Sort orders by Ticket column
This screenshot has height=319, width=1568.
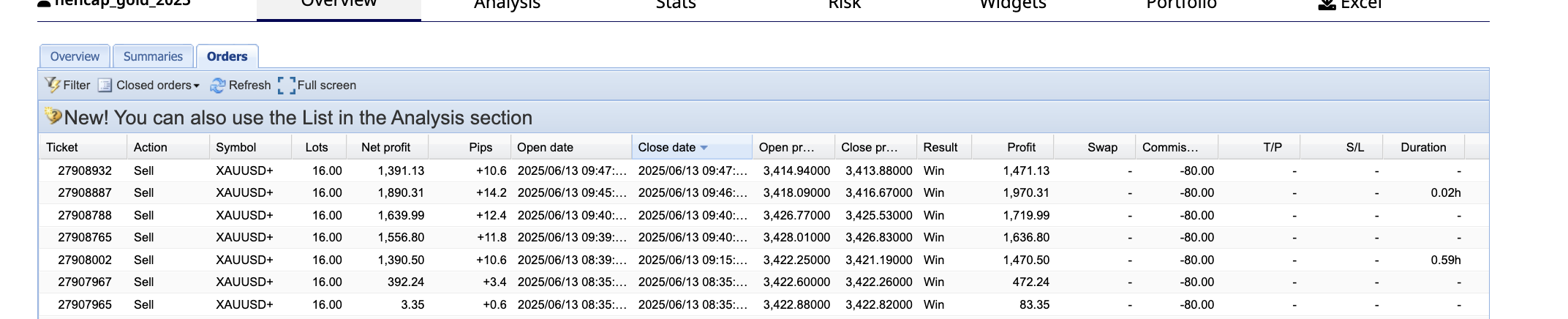click(x=62, y=147)
